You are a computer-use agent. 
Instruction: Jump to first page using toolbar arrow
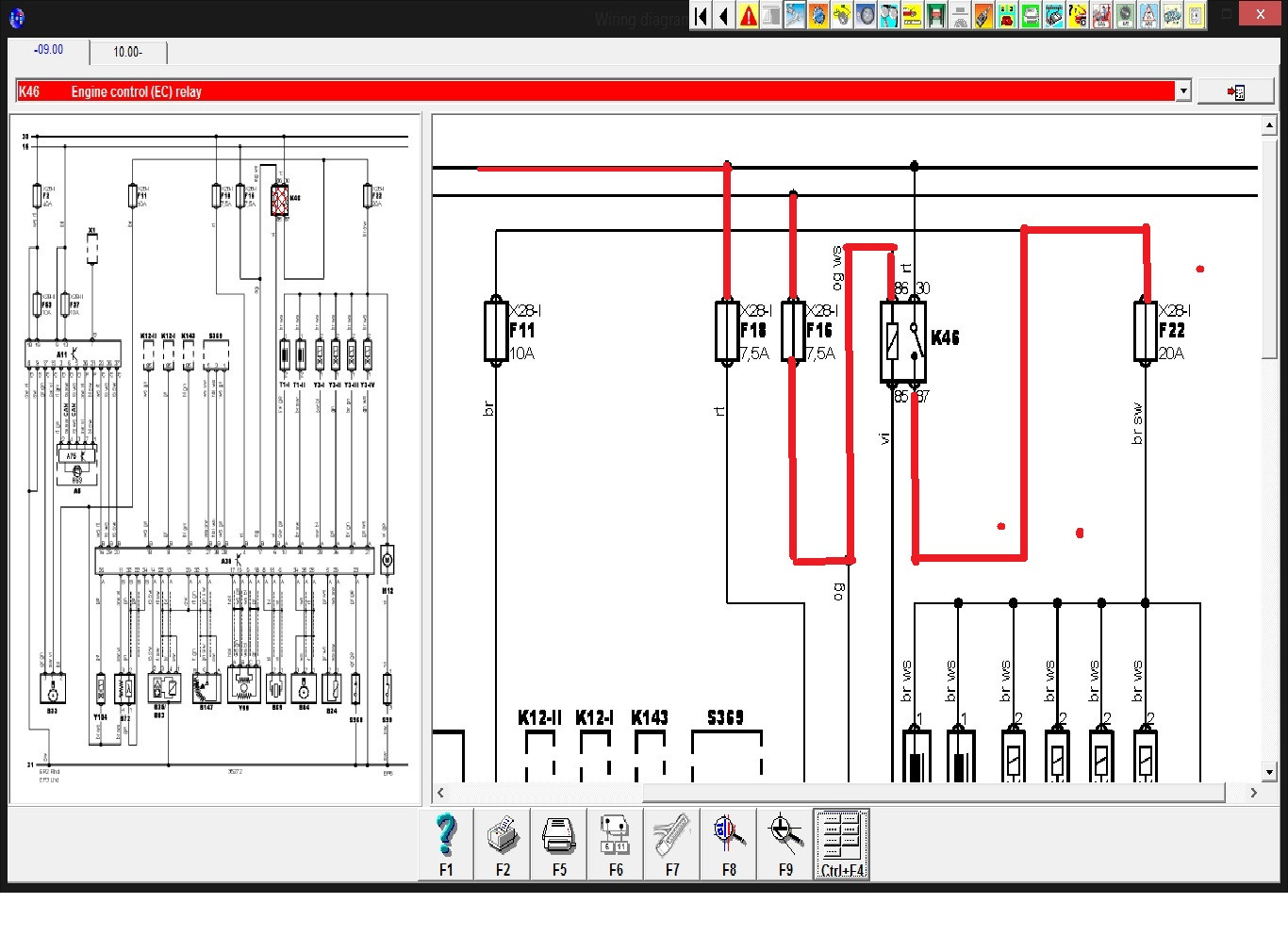pos(702,16)
